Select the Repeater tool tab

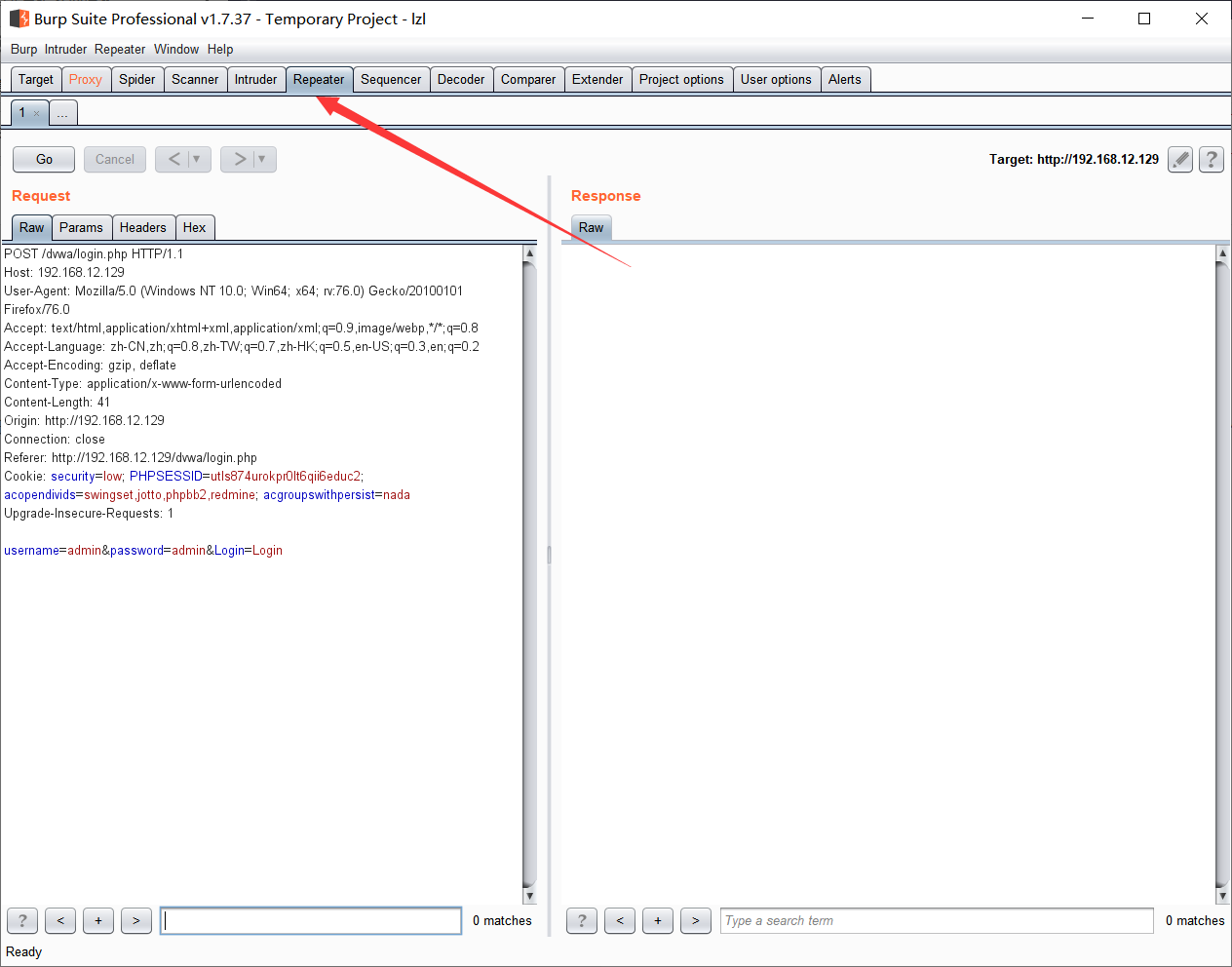(x=319, y=79)
